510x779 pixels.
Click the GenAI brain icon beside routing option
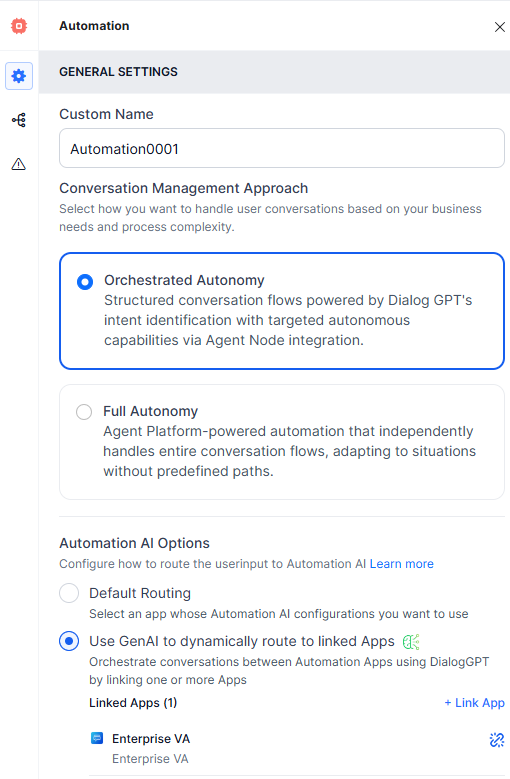coord(411,642)
